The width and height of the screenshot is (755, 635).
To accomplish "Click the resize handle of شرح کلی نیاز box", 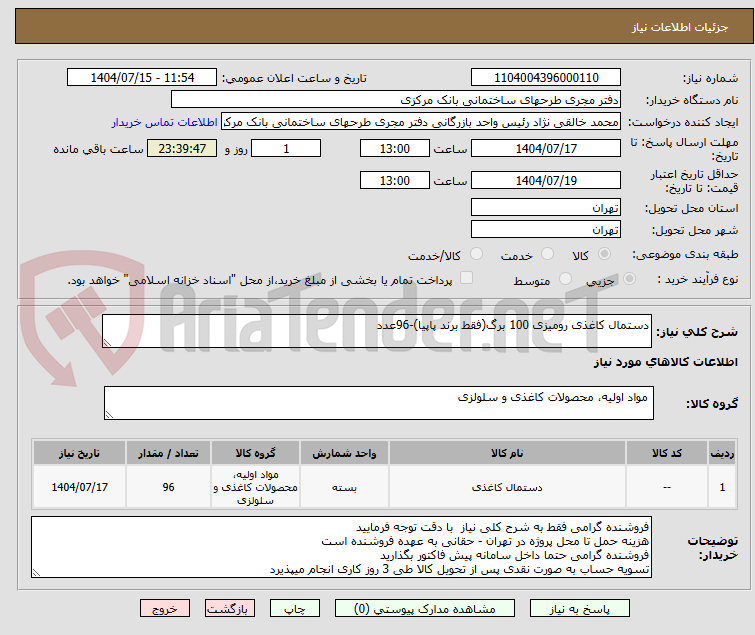I will click(x=107, y=342).
